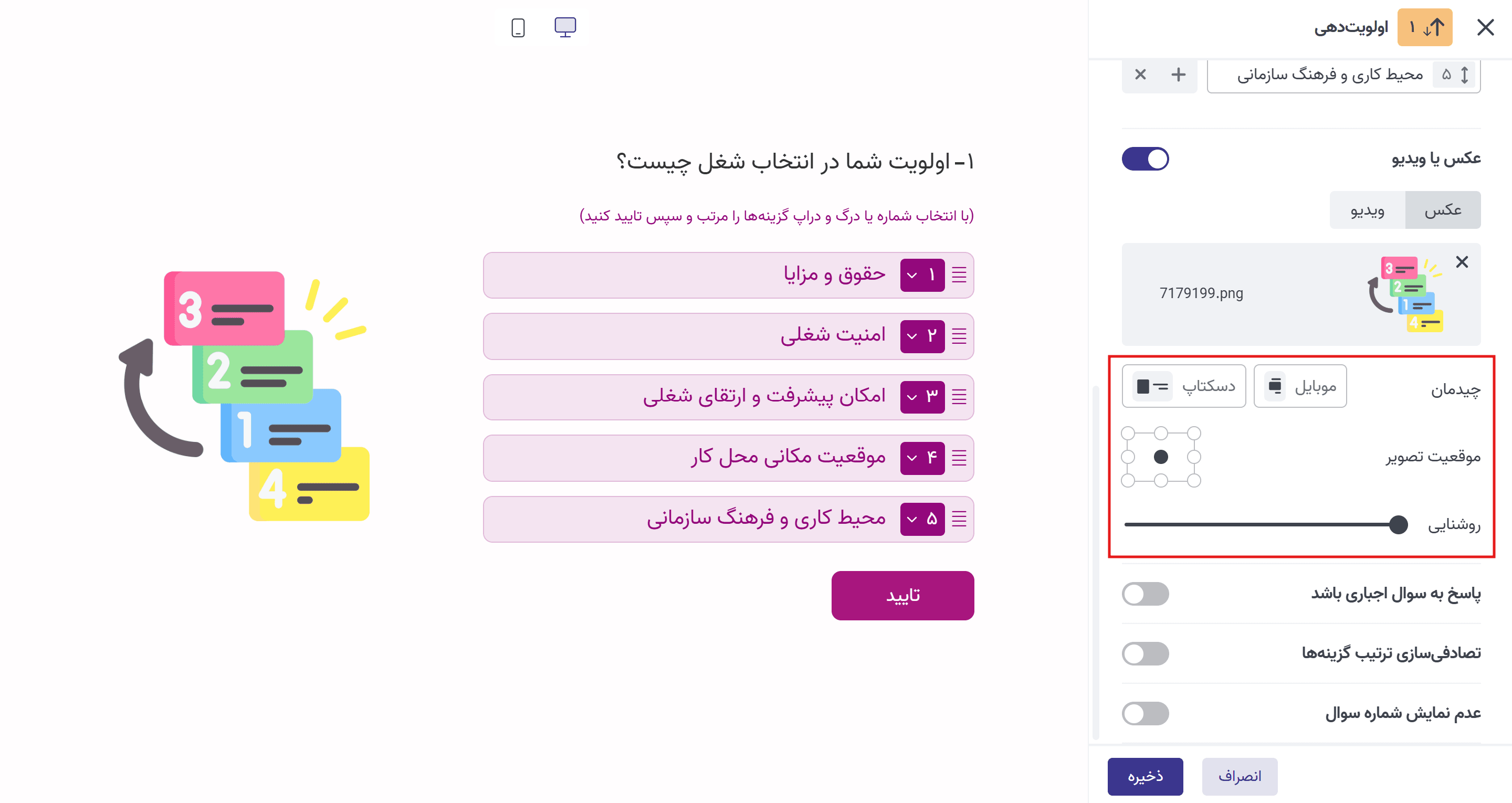The width and height of the screenshot is (1512, 803).
Task: Click the drag handle next to حقوق و مزایا
Action: [959, 274]
